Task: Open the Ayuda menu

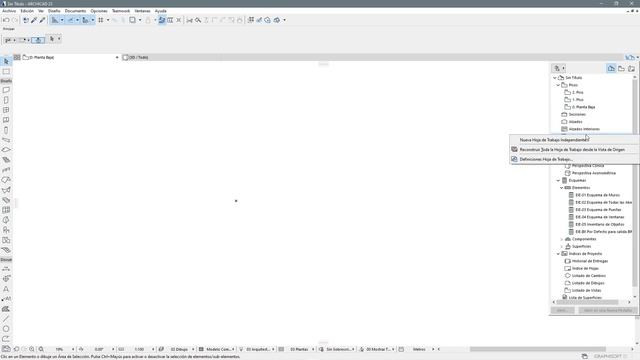Action: [x=160, y=11]
